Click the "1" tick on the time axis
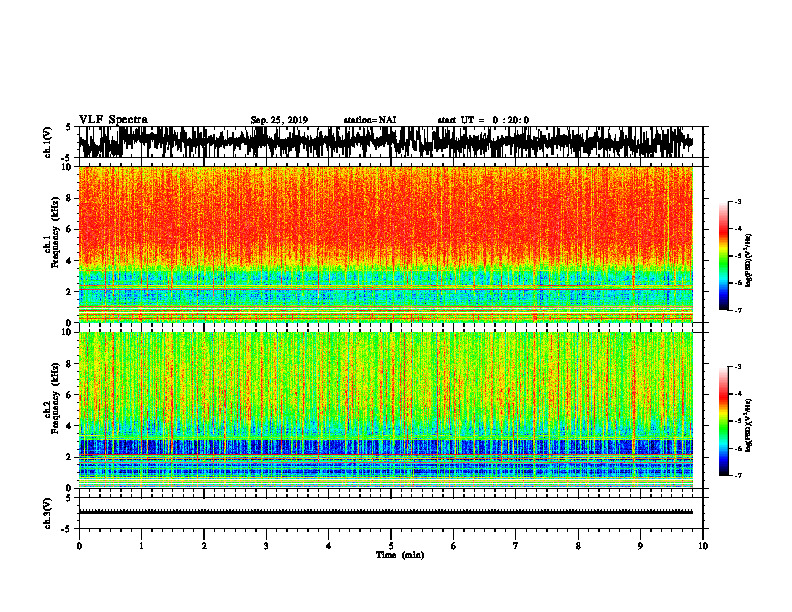This screenshot has width=792, height=612. (x=141, y=546)
